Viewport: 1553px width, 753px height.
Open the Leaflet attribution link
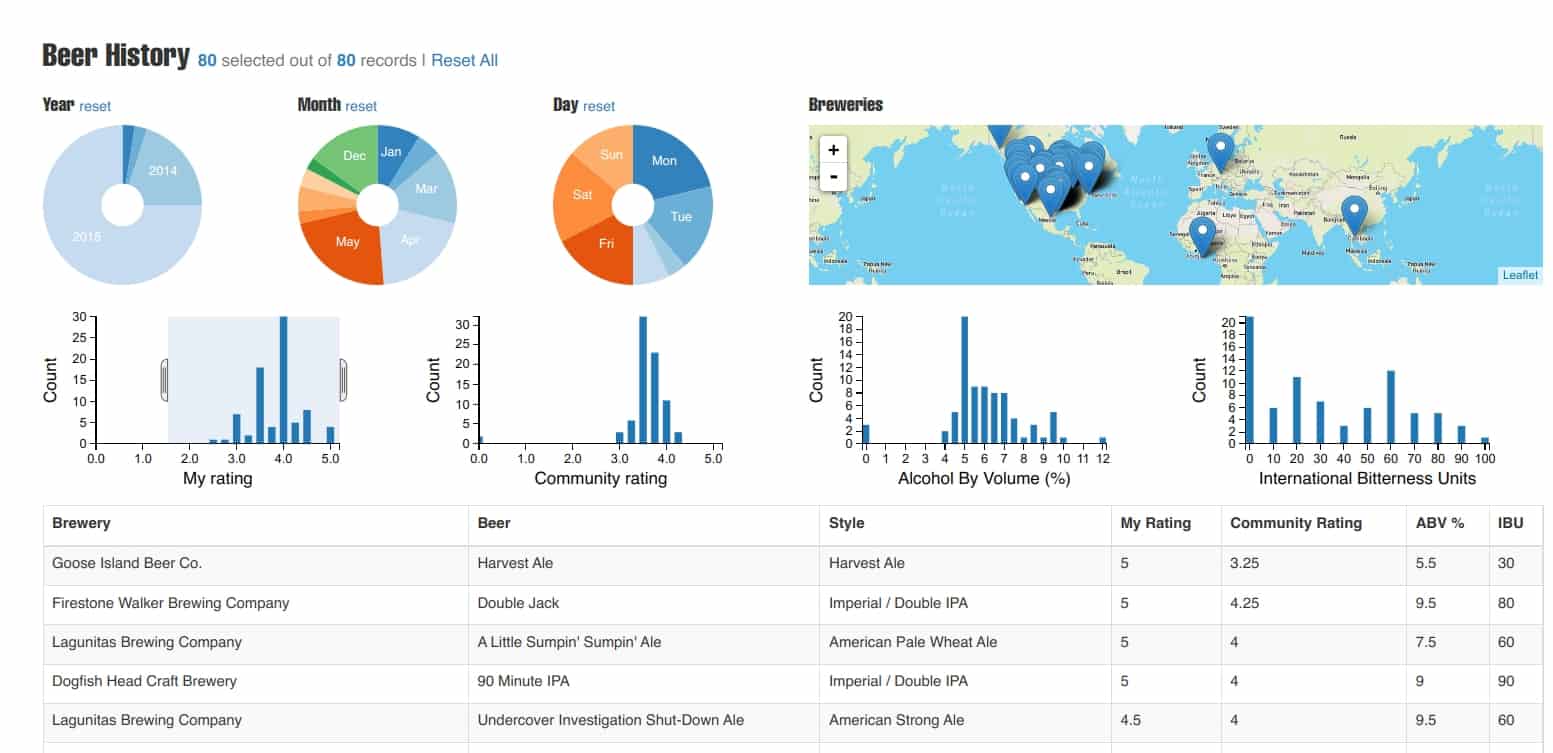tap(1518, 274)
